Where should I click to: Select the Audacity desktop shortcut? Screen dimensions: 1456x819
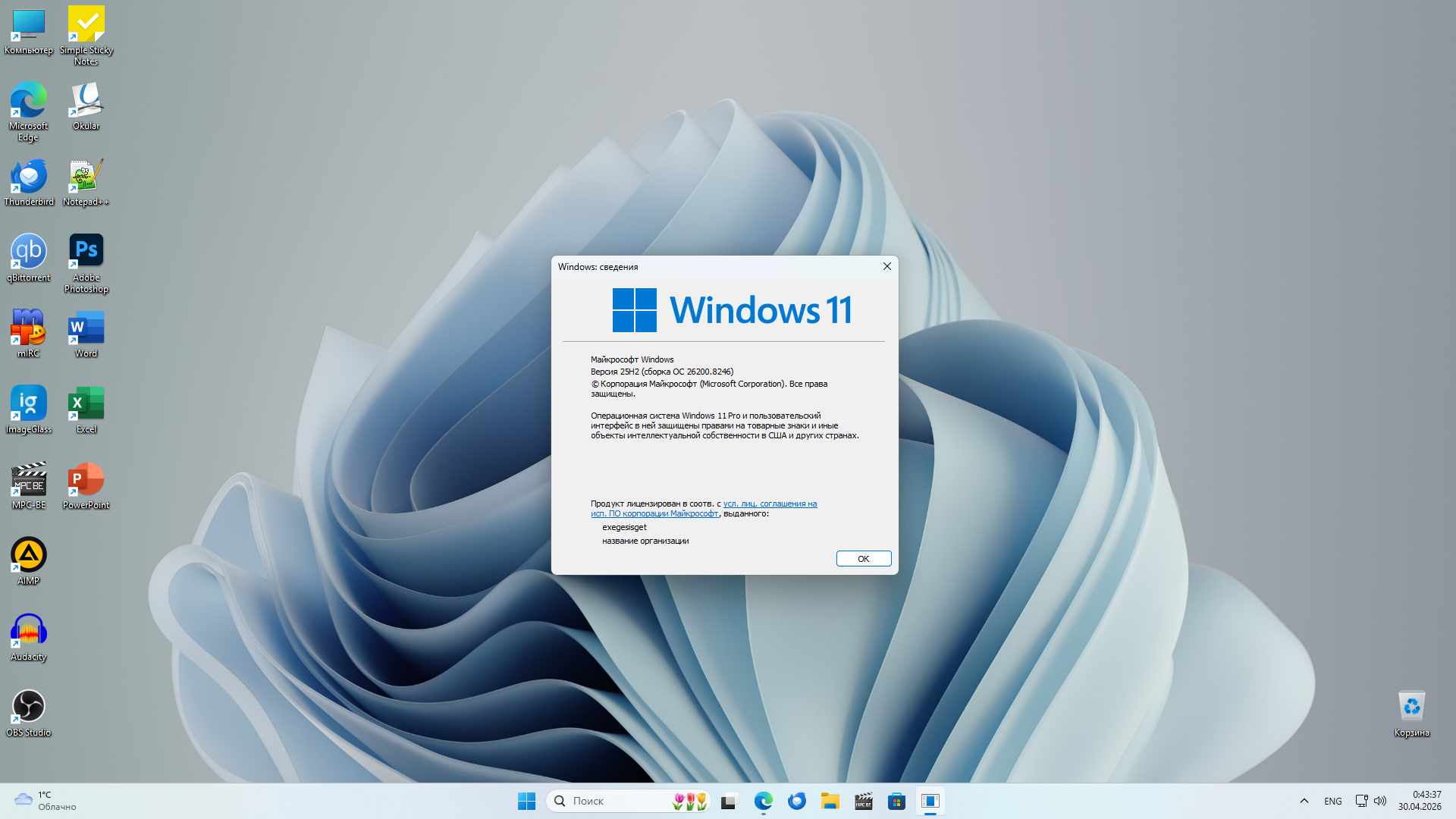click(29, 637)
